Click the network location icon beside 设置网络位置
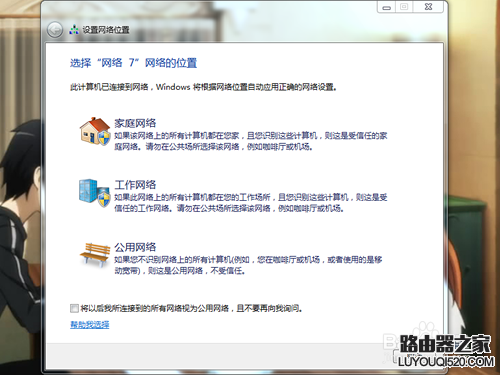 74,30
